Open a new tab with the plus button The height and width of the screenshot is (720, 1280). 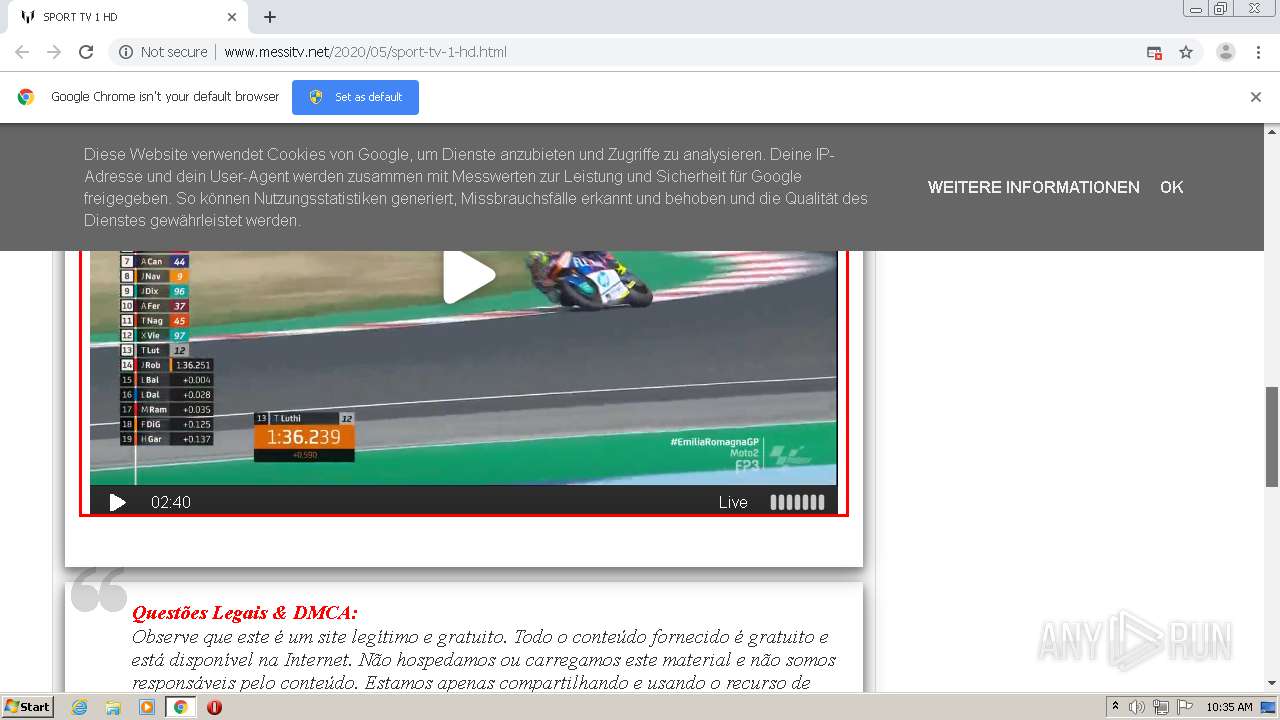(270, 17)
